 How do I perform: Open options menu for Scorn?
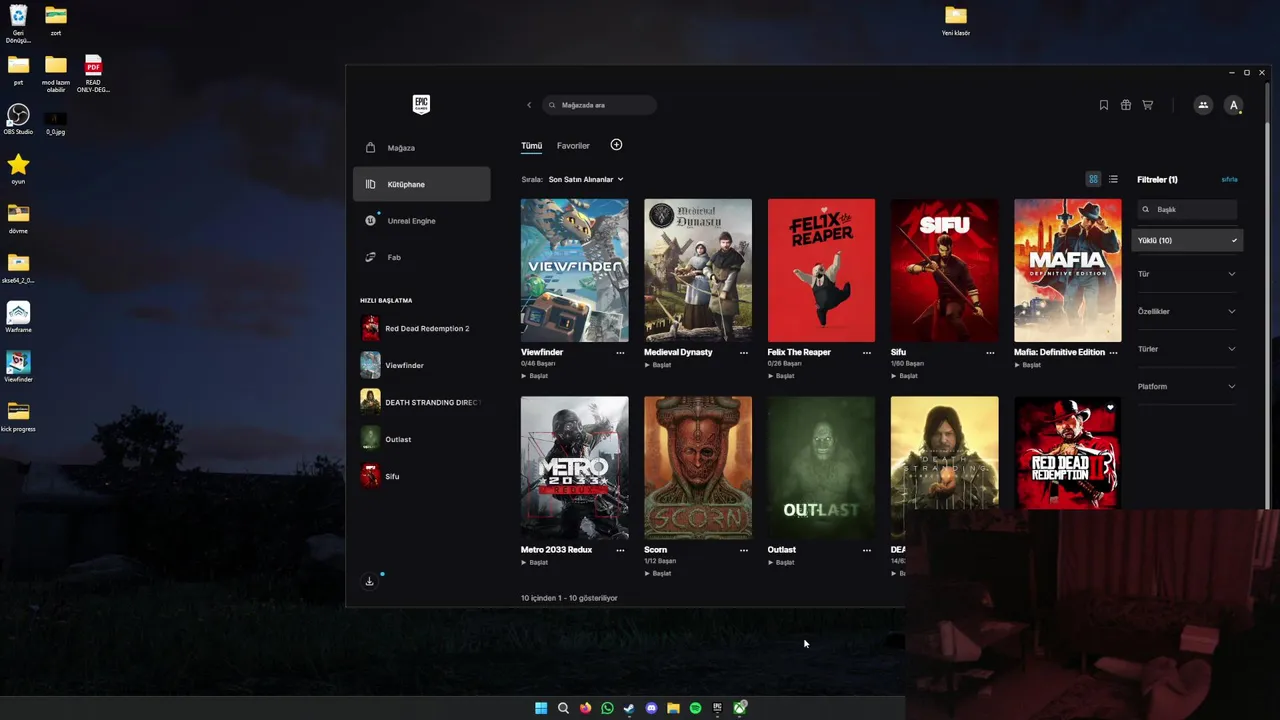tap(743, 550)
